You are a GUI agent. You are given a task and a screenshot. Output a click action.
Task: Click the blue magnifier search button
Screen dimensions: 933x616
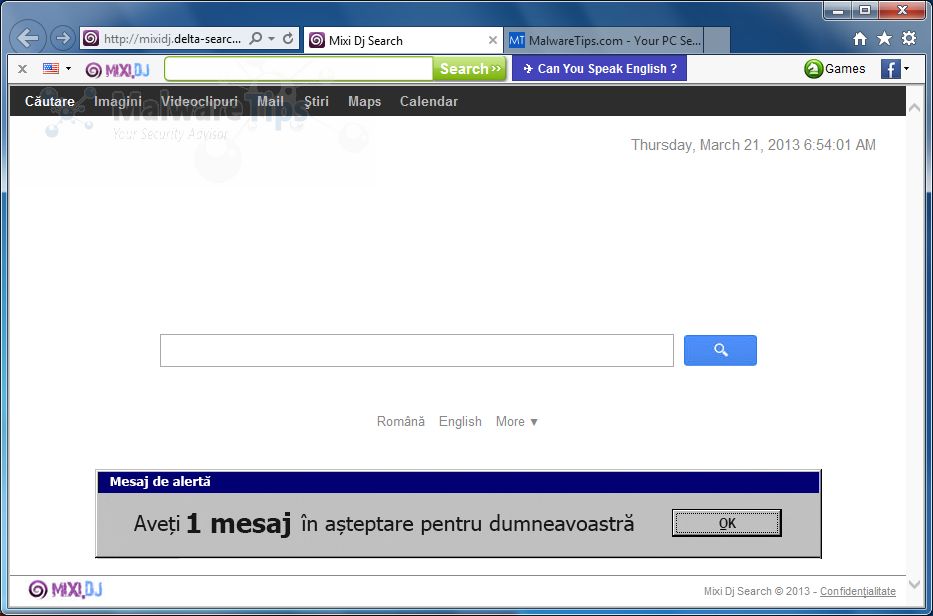(719, 350)
